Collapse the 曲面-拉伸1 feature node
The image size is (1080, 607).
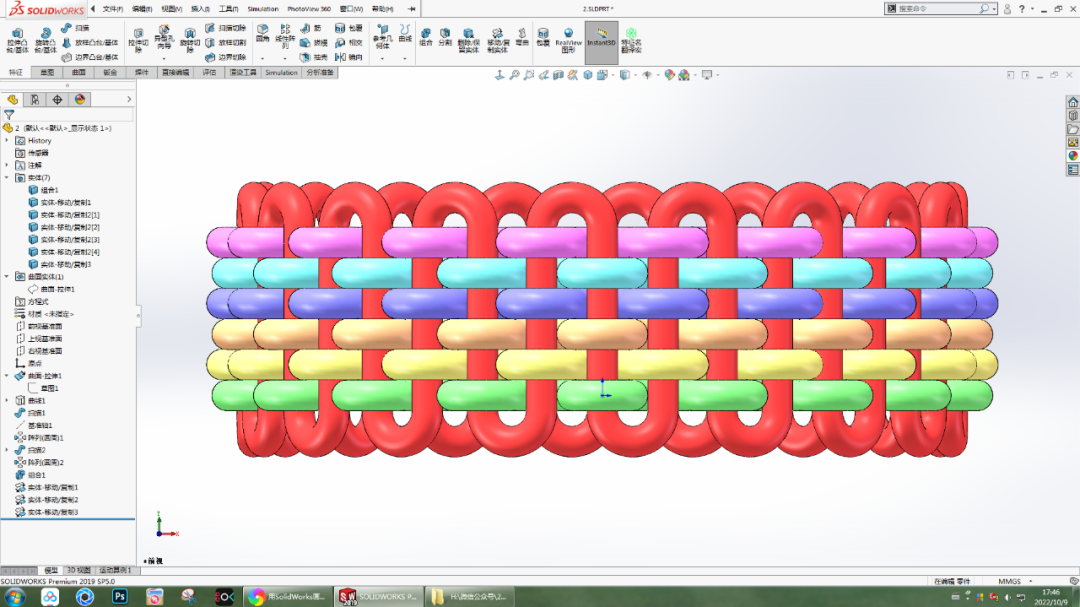coord(7,376)
